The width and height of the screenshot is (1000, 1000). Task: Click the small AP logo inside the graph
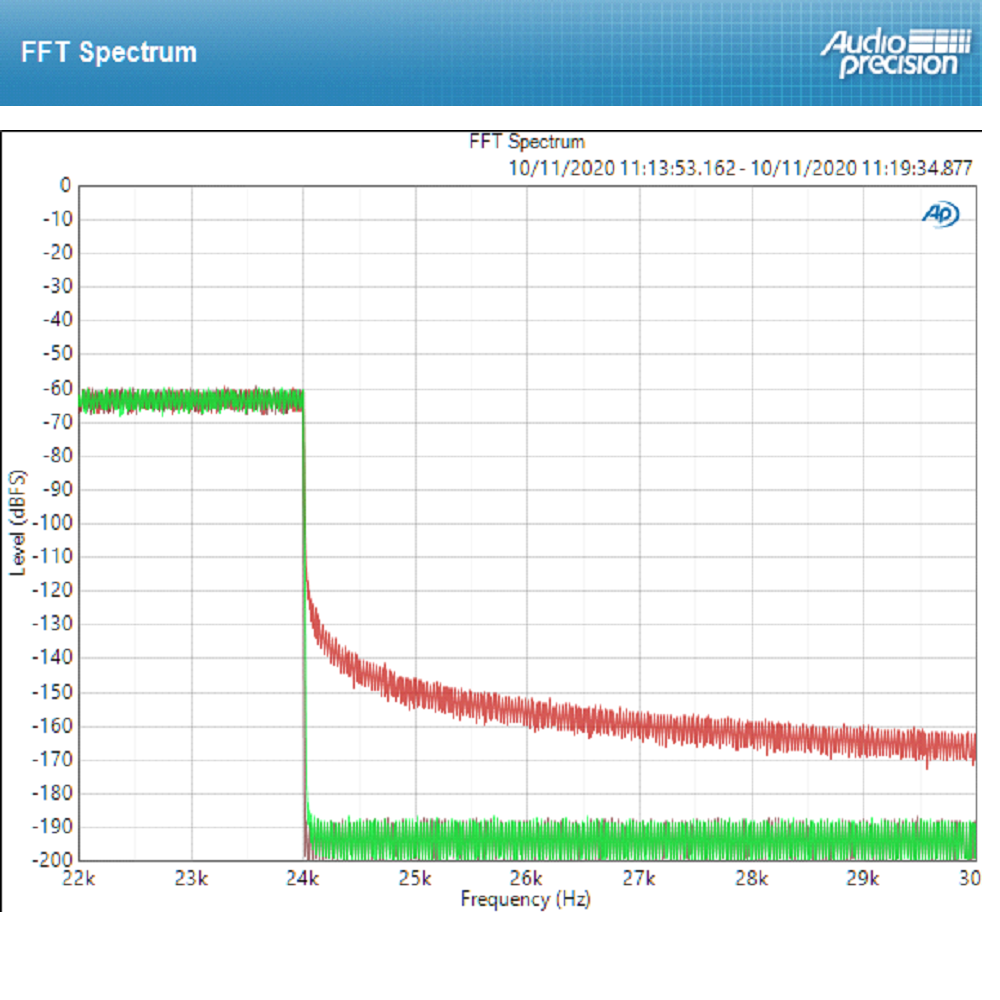940,214
